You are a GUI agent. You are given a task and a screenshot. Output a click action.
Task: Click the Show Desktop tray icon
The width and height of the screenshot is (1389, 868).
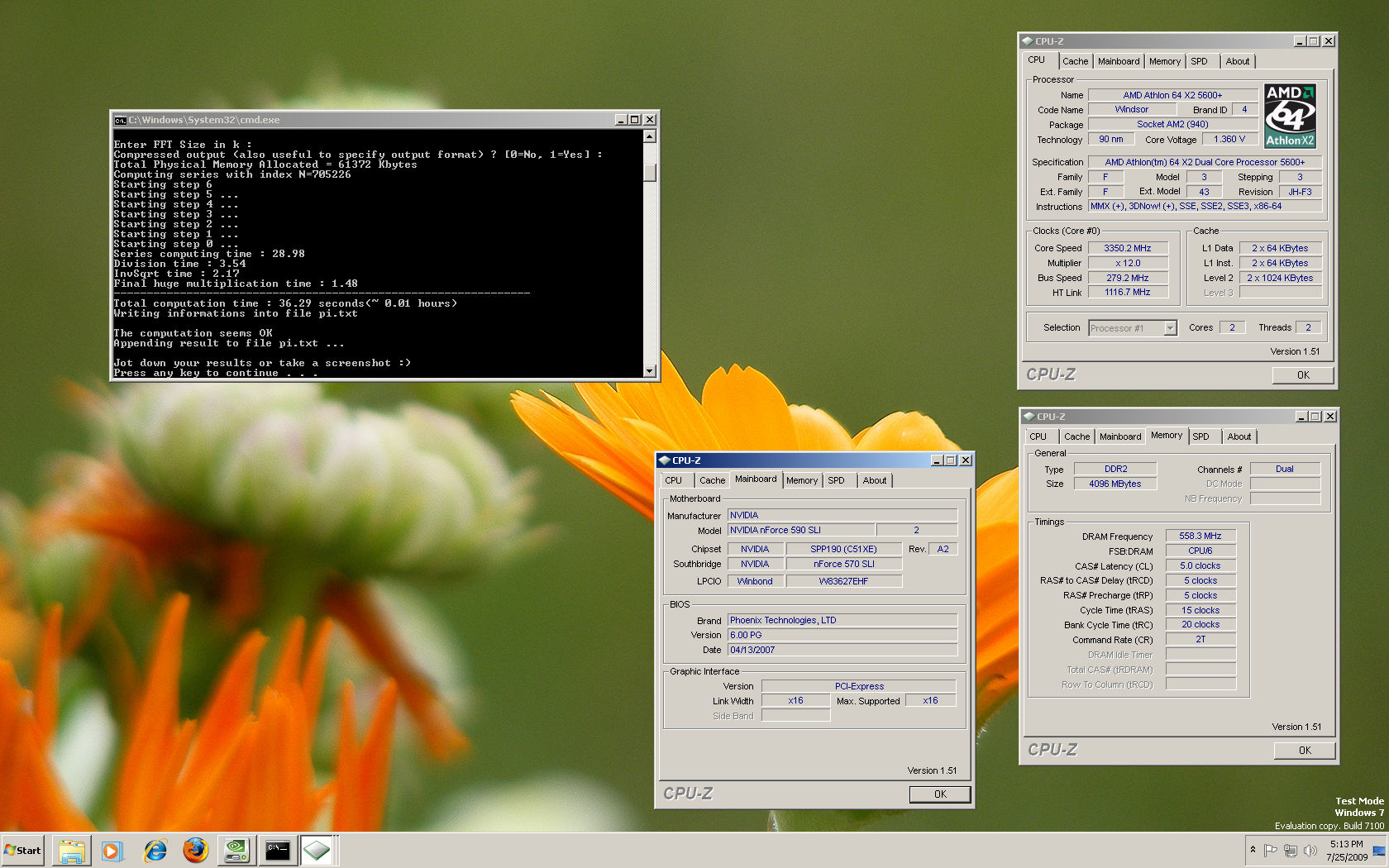[1379, 851]
